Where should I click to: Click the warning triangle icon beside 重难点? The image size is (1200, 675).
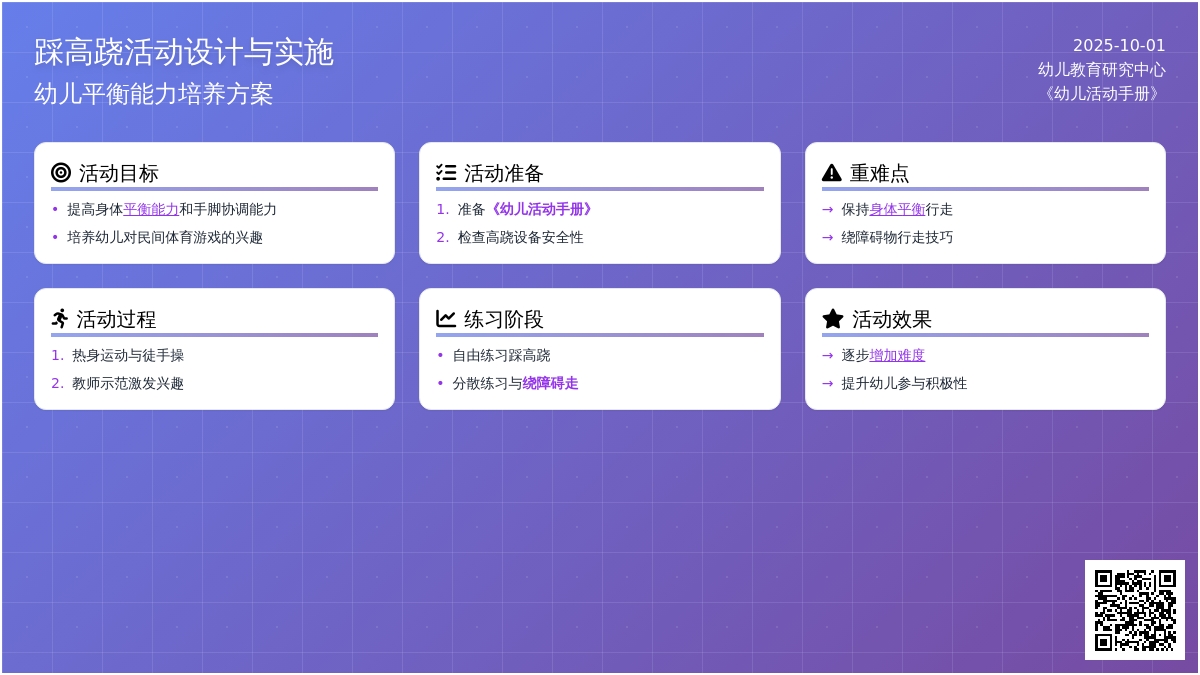point(832,173)
